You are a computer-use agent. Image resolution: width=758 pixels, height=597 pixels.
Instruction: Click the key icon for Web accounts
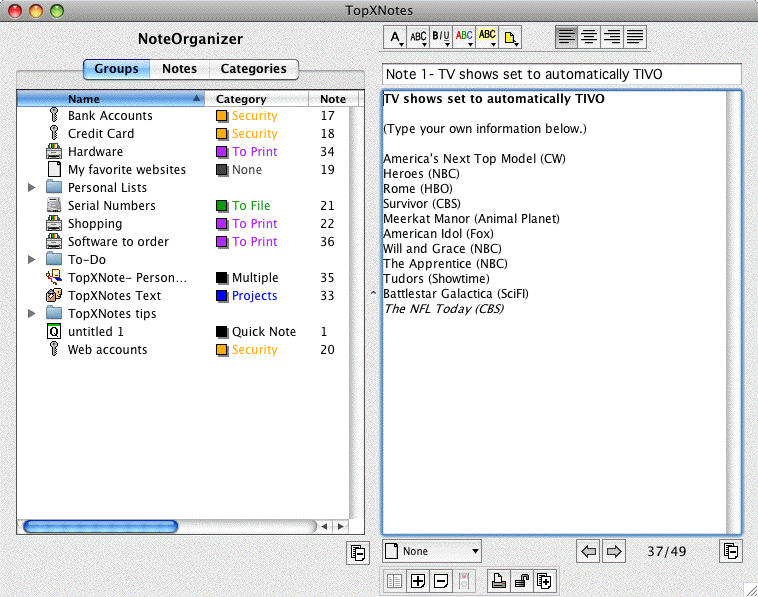(54, 349)
